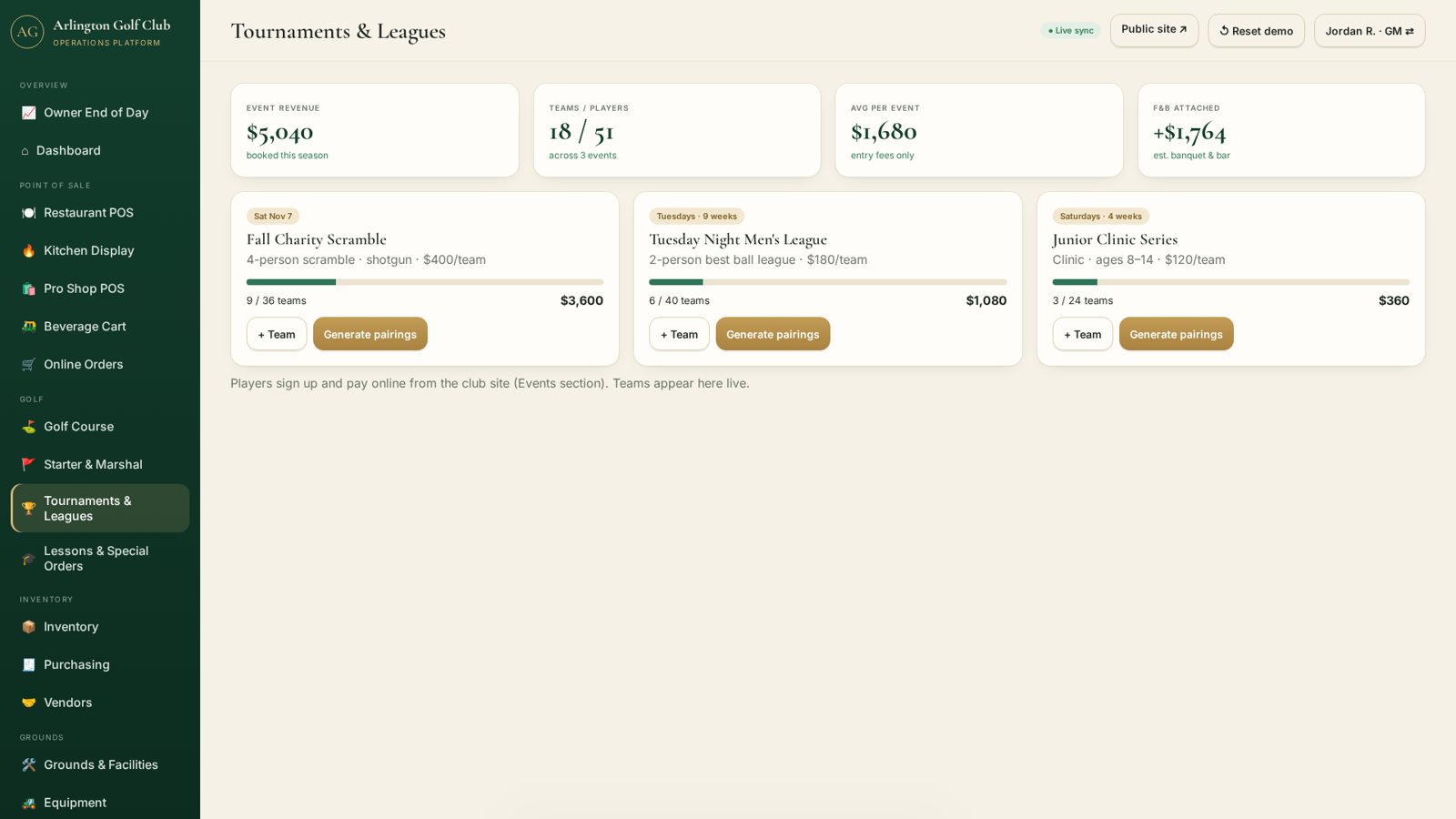Click the 18 / 51 teams players value
Screen dimensions: 1456x819
[x=581, y=133]
